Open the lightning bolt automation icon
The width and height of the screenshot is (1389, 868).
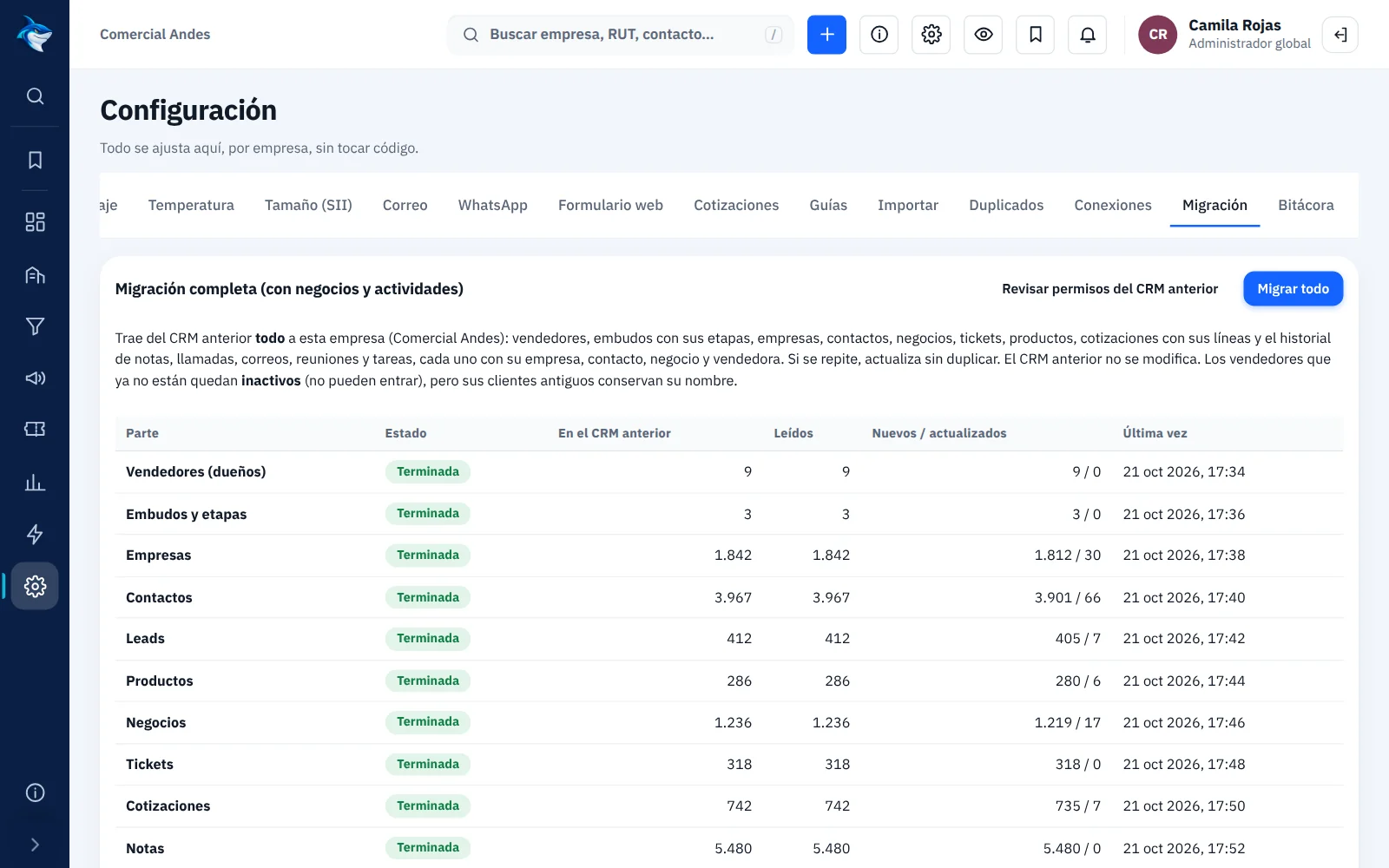35,534
